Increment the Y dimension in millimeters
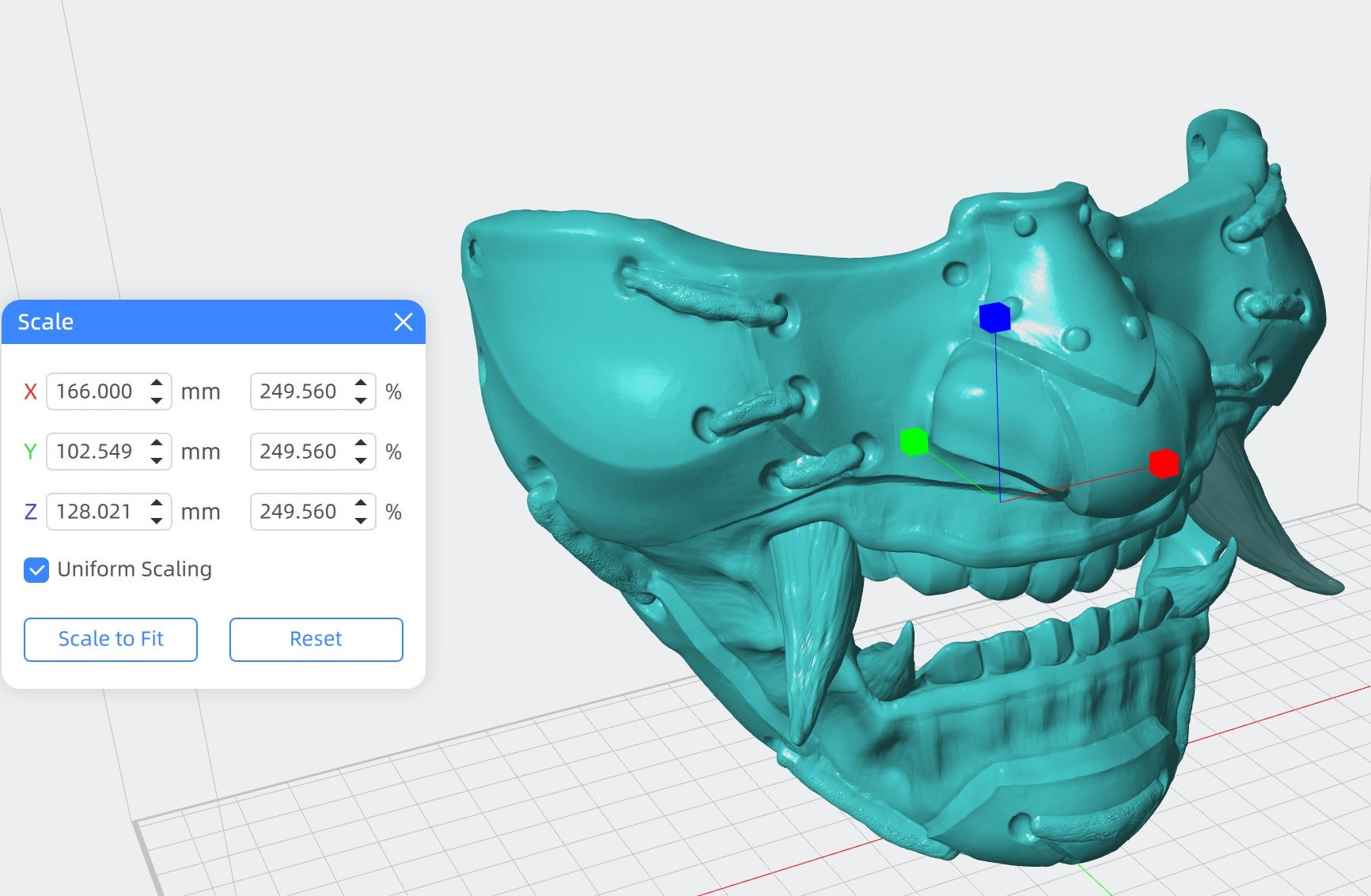 point(156,444)
